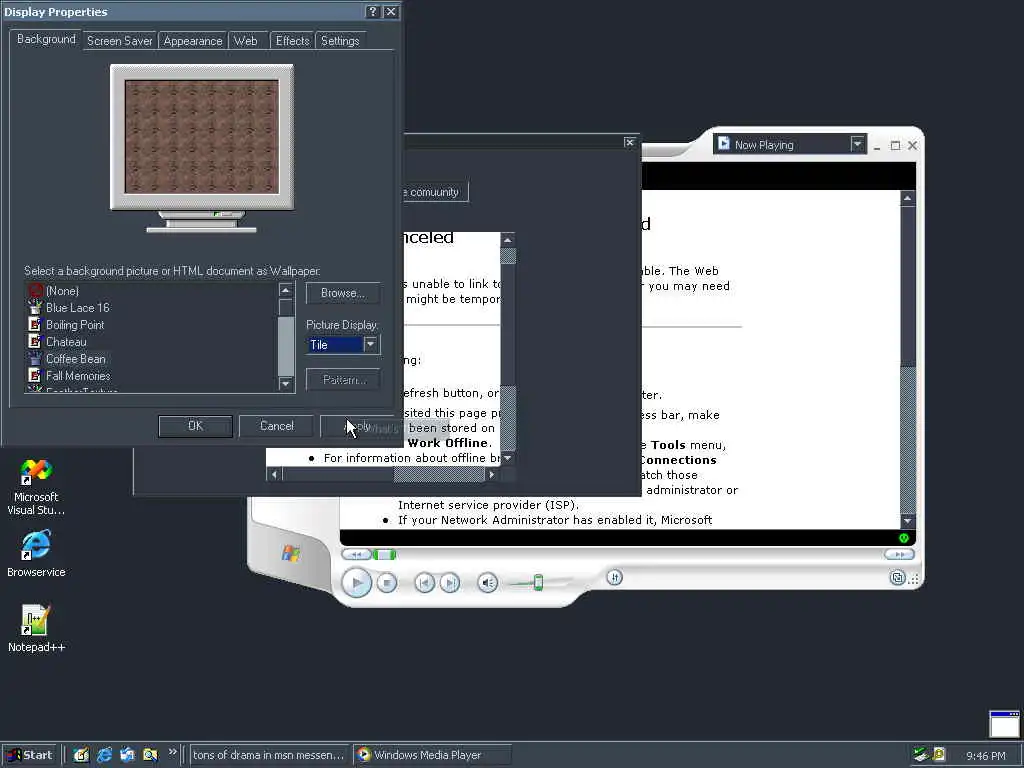Click the rewind button on the seek bar
The image size is (1024, 768).
pyautogui.click(x=357, y=554)
